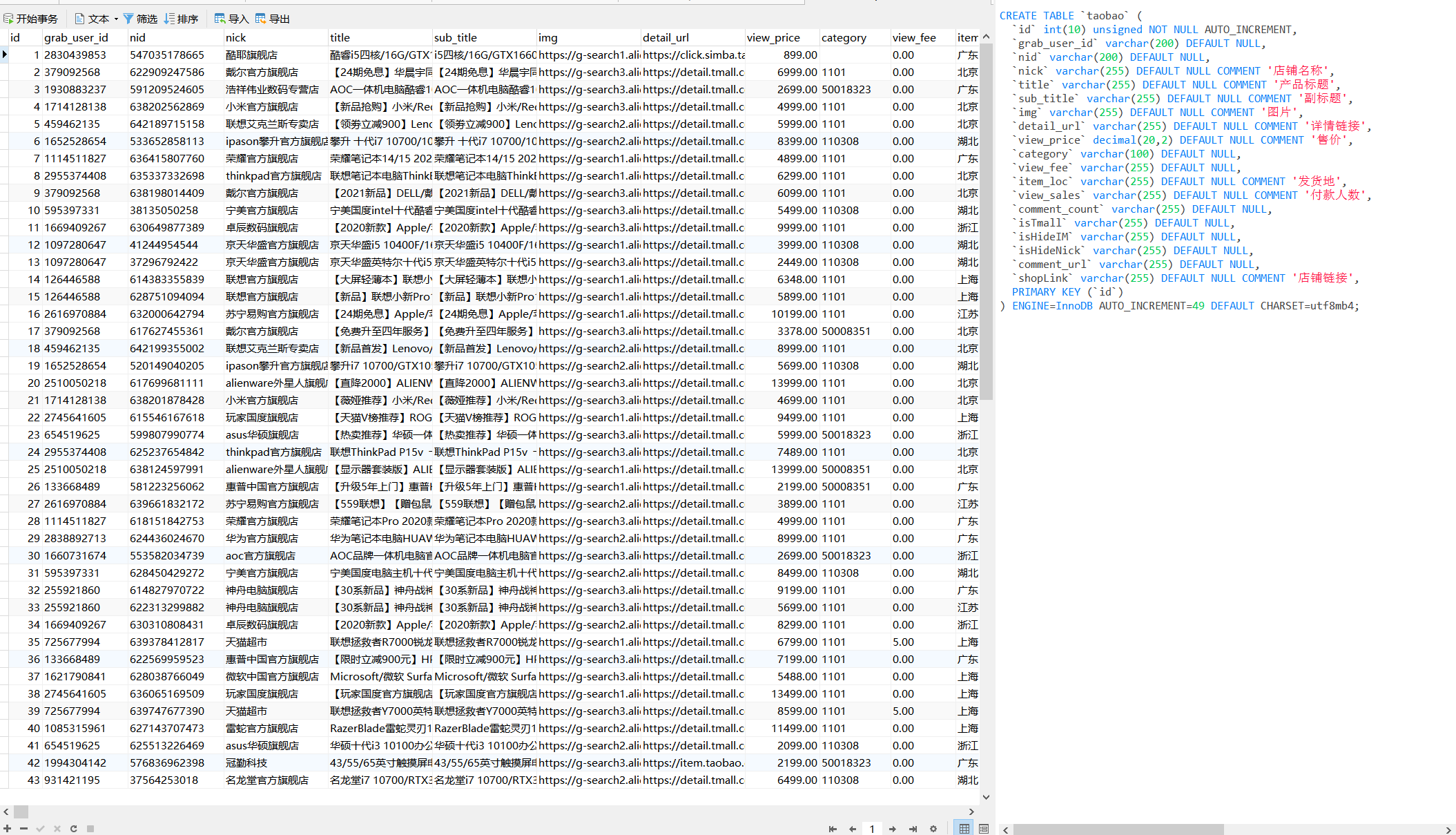This screenshot has width=1456, height=835.
Task: Select nick cell 天猫超市 in row 35
Action: coord(275,642)
